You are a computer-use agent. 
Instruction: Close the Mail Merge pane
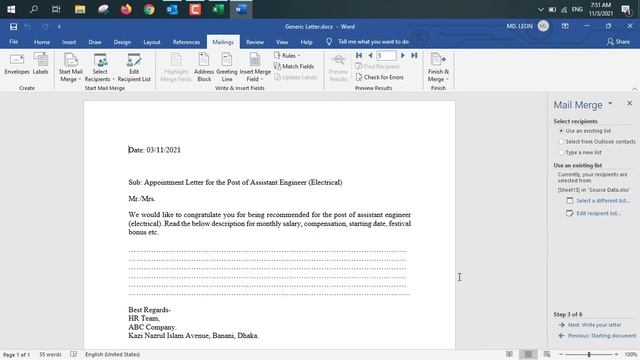(x=629, y=104)
